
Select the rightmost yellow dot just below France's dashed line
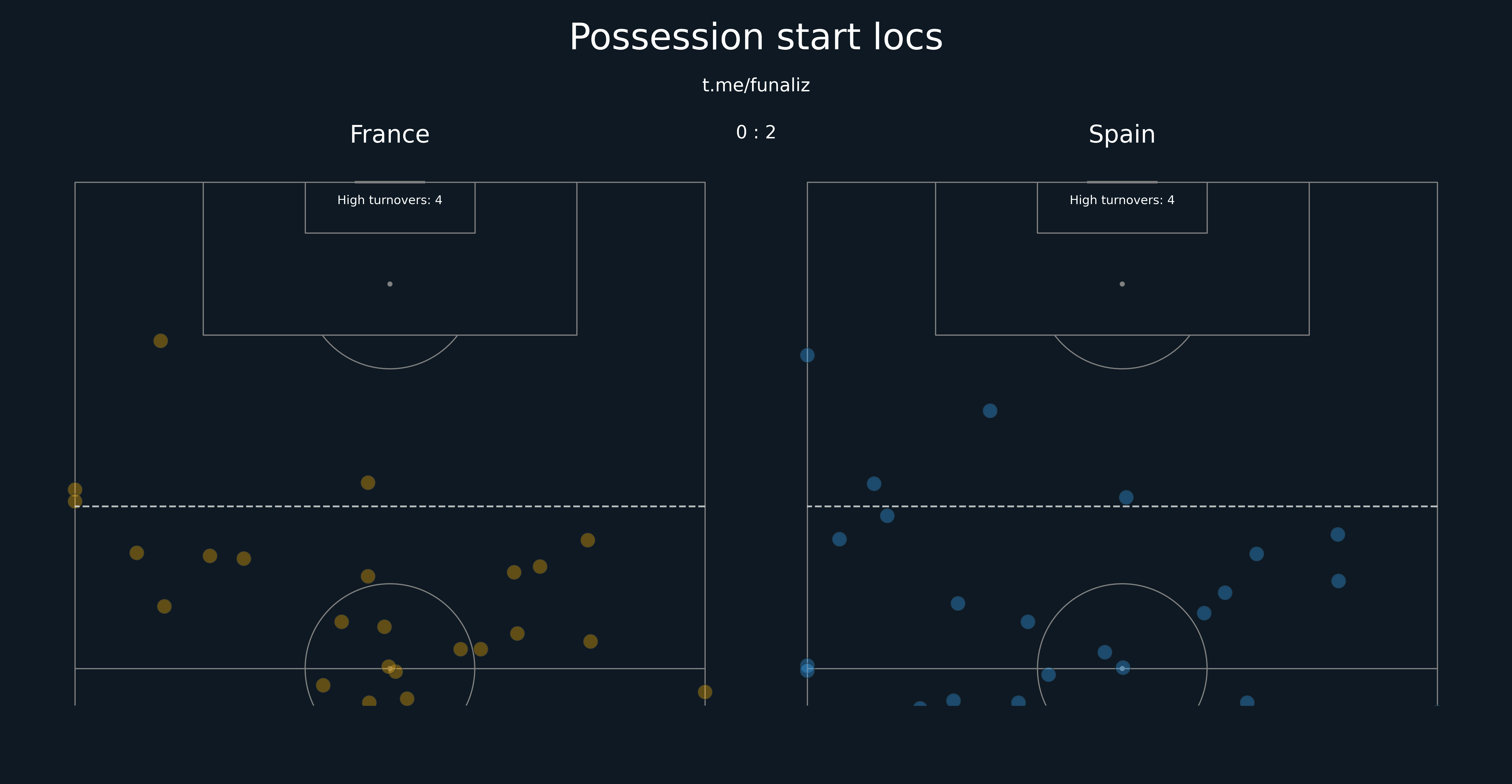(x=587, y=540)
